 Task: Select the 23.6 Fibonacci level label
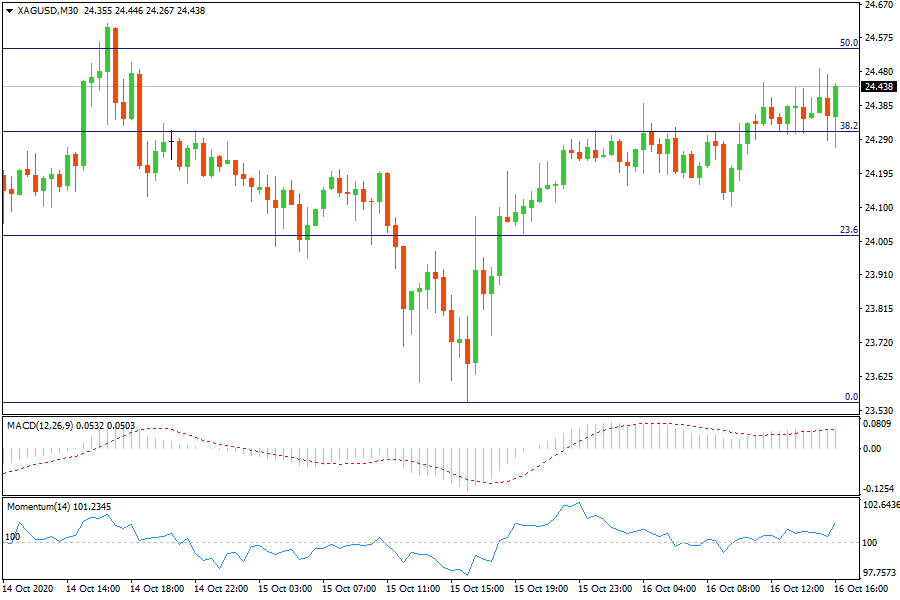click(x=849, y=230)
